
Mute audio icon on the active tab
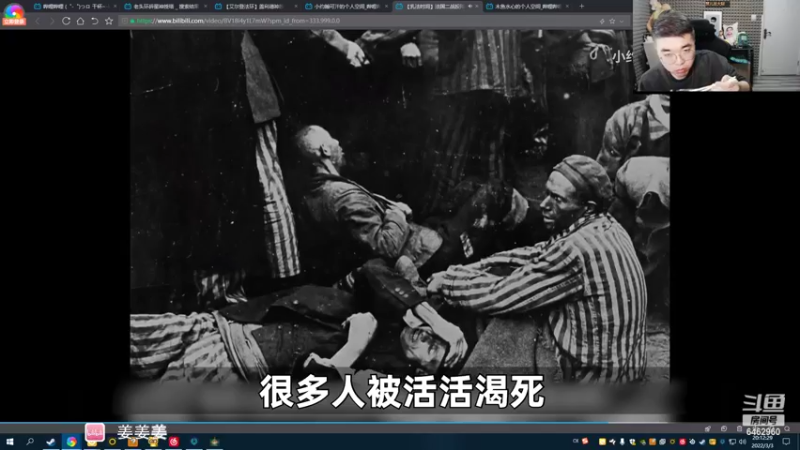470,6
